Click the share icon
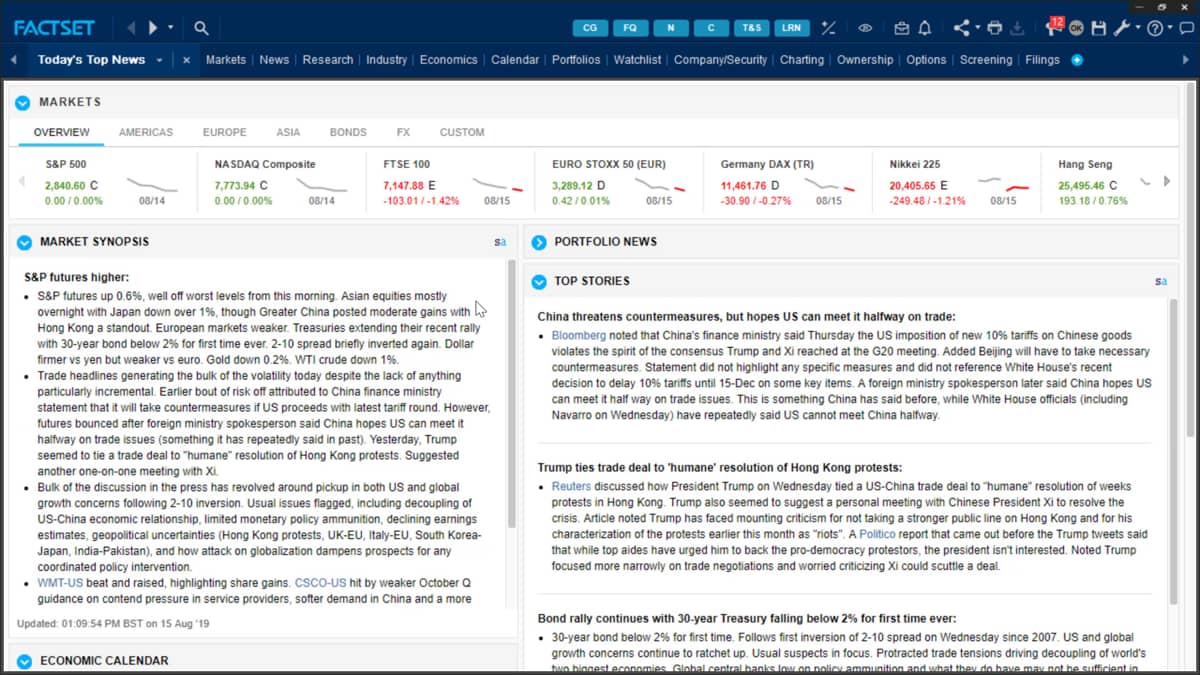The width and height of the screenshot is (1200, 675). tap(962, 28)
